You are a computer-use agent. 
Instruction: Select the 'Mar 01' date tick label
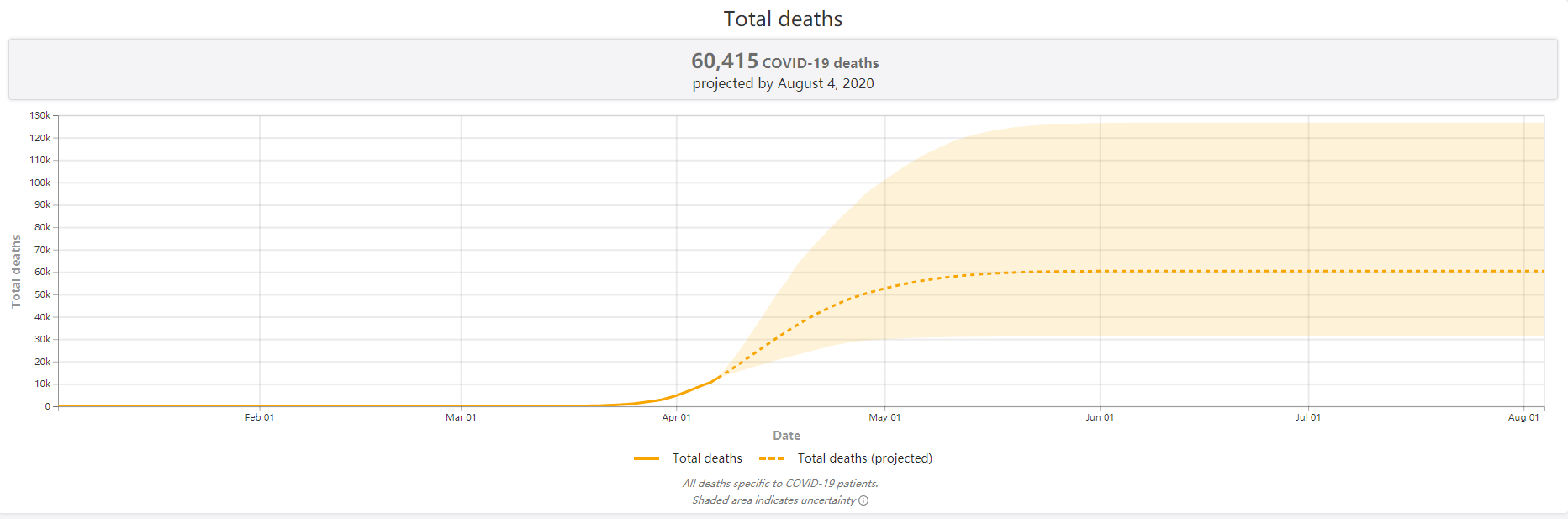click(461, 417)
